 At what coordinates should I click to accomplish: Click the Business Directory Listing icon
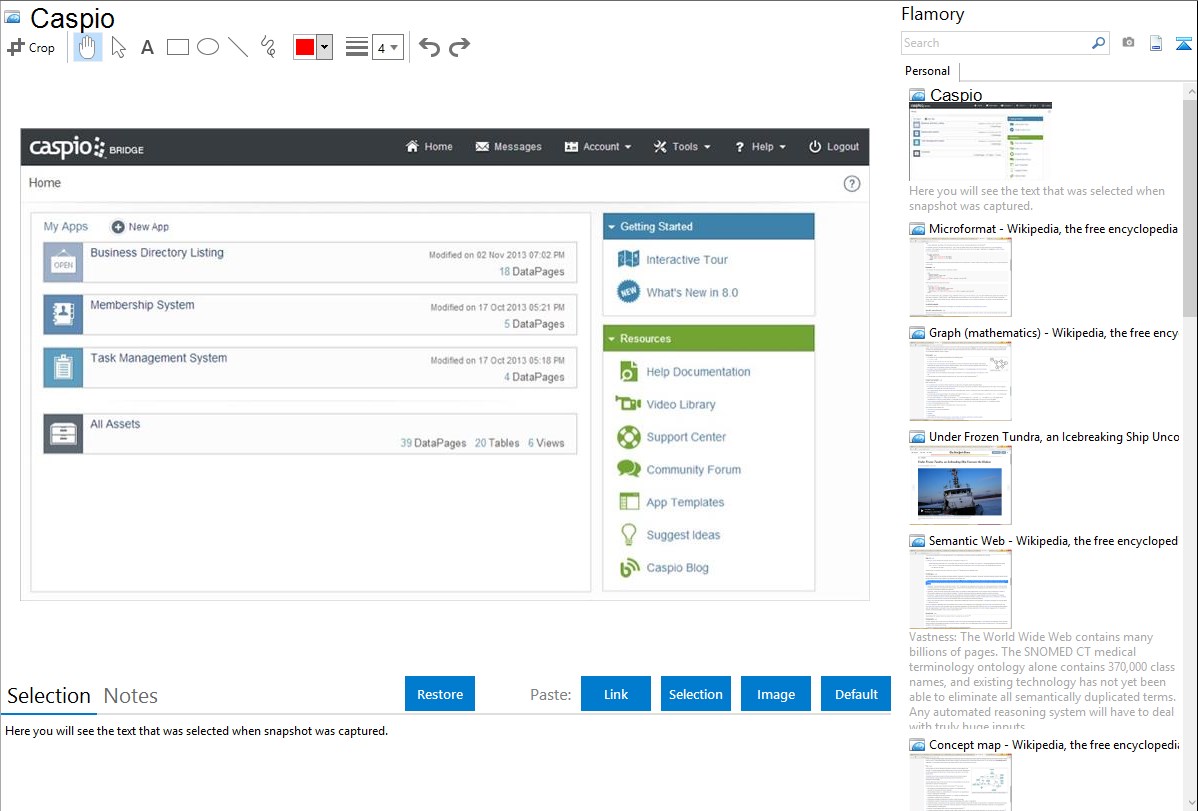[63, 262]
